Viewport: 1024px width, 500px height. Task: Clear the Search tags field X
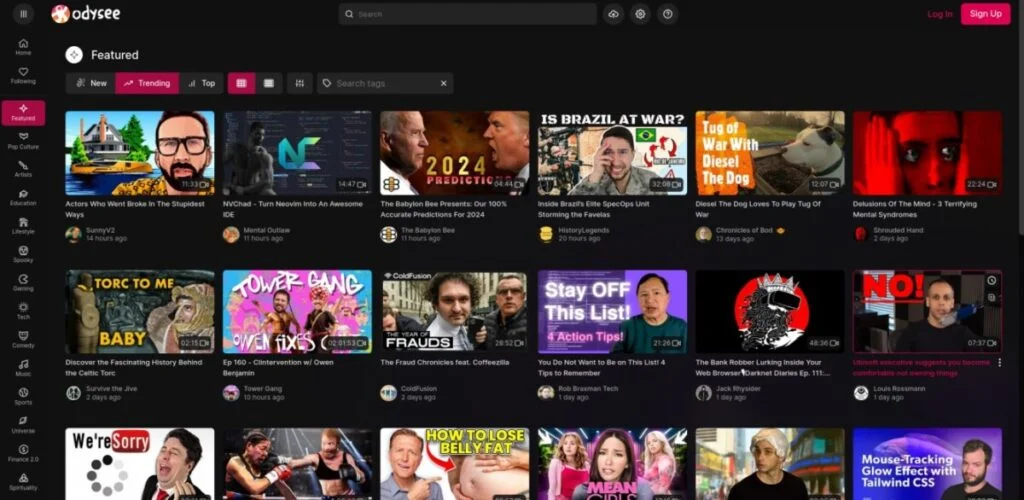pos(443,83)
